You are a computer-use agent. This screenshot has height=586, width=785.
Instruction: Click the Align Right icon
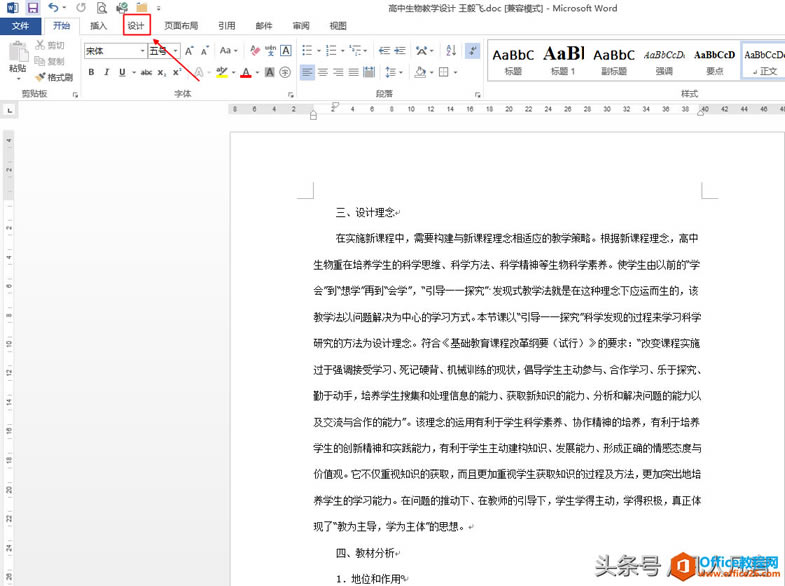pyautogui.click(x=338, y=73)
